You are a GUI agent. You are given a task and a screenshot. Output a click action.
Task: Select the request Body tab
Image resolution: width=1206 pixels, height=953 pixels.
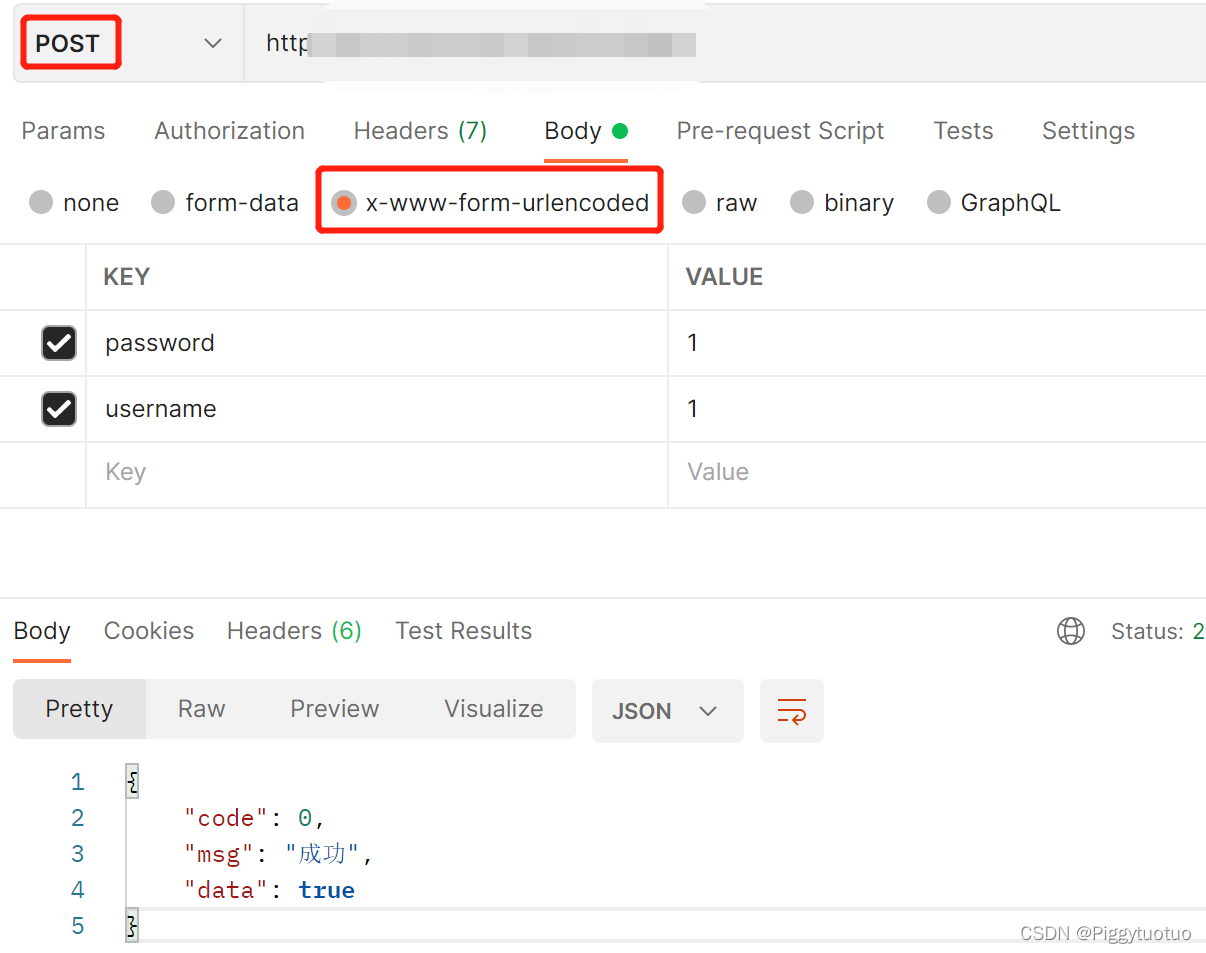click(585, 131)
